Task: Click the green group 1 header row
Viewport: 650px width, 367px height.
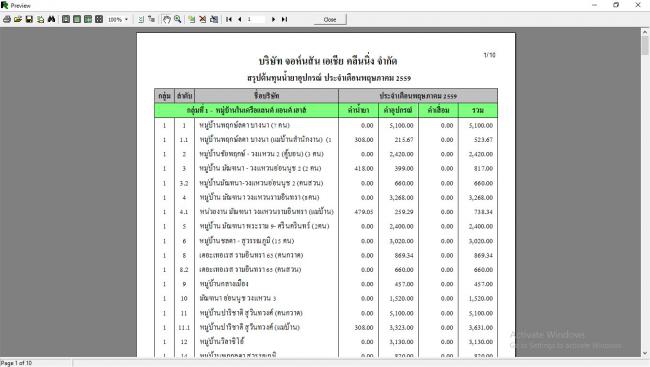Action: pos(326,110)
